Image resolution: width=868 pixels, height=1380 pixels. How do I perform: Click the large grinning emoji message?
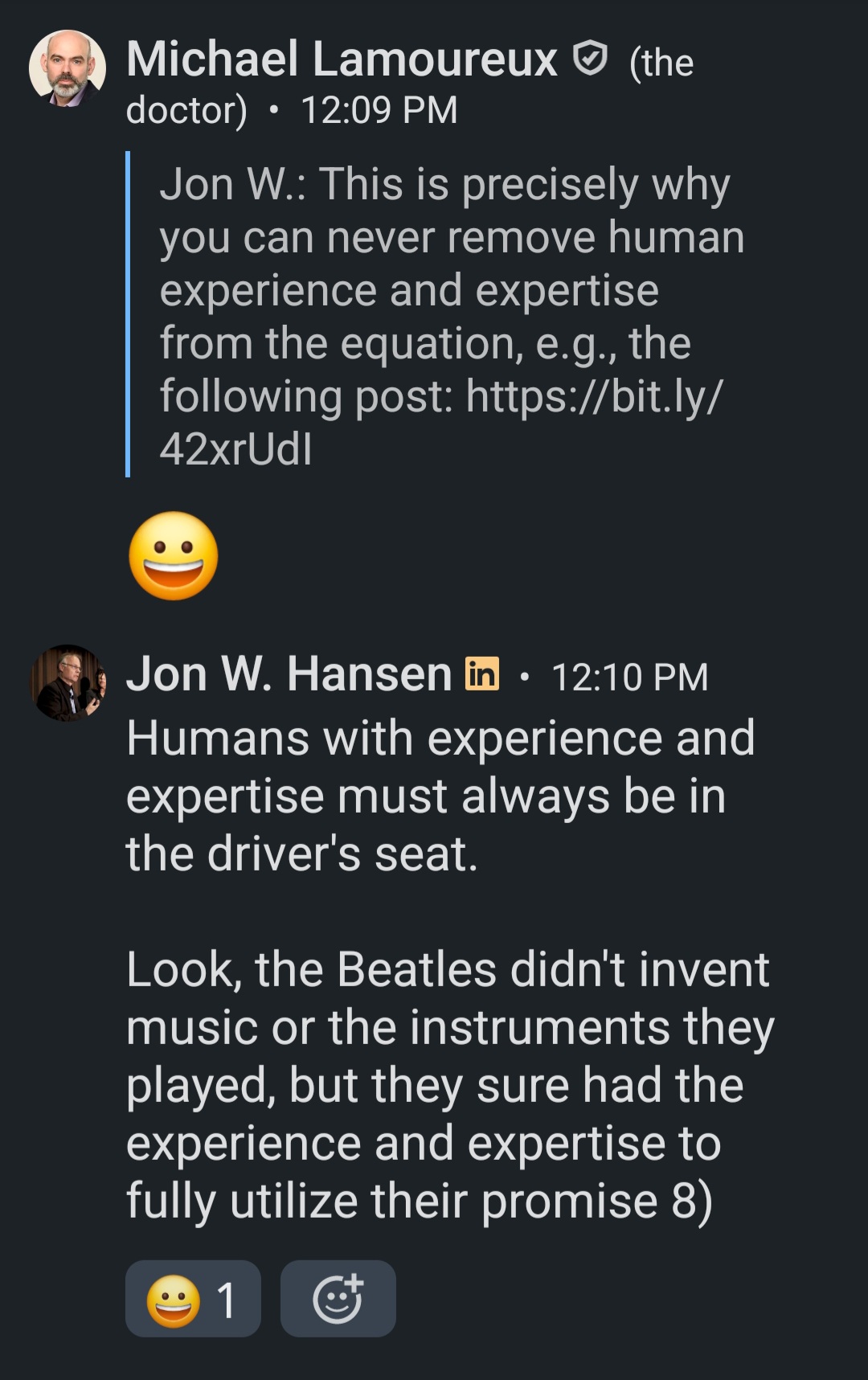pos(174,556)
